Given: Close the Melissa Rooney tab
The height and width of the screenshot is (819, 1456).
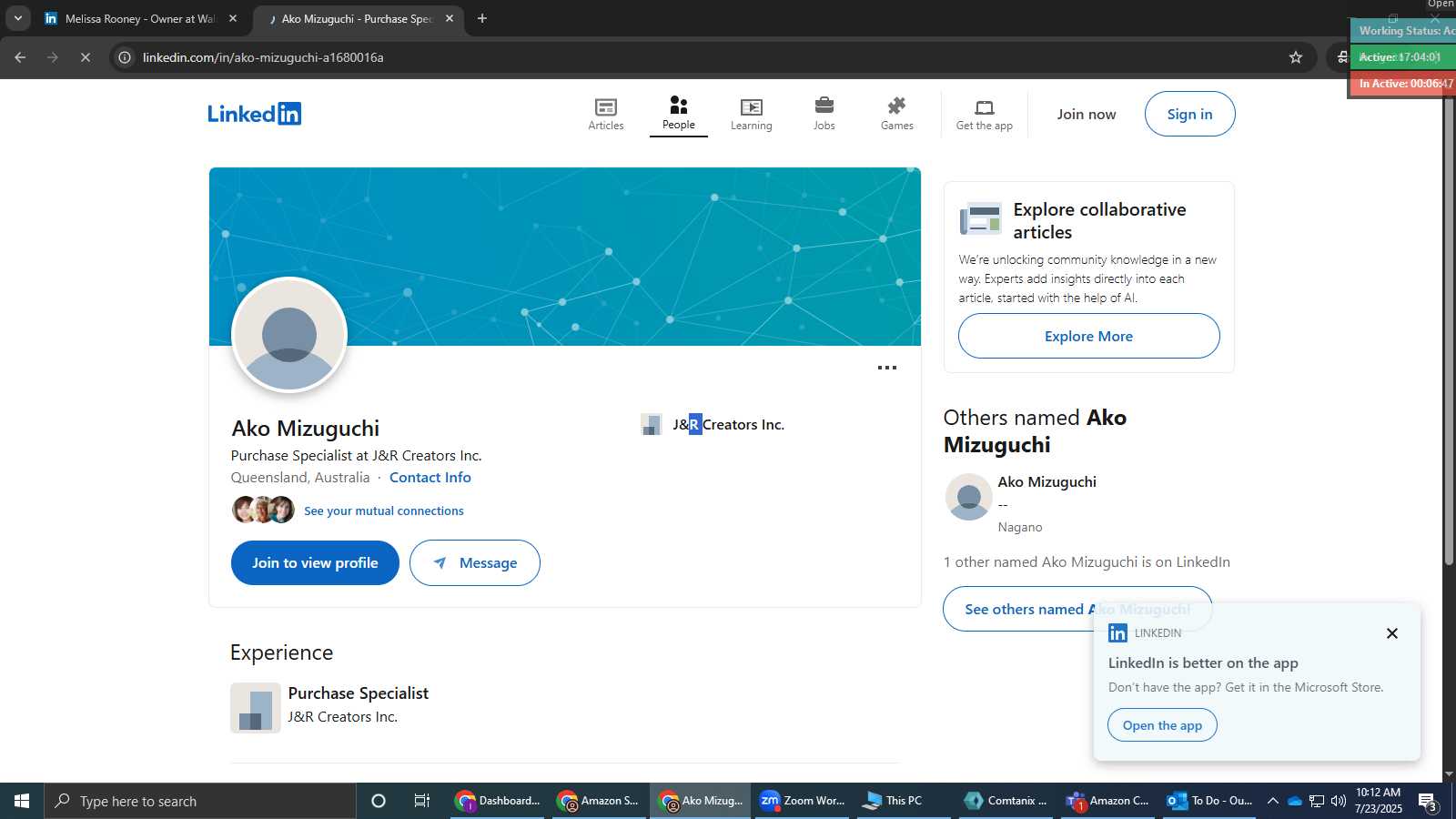Looking at the screenshot, I should coord(233,18).
